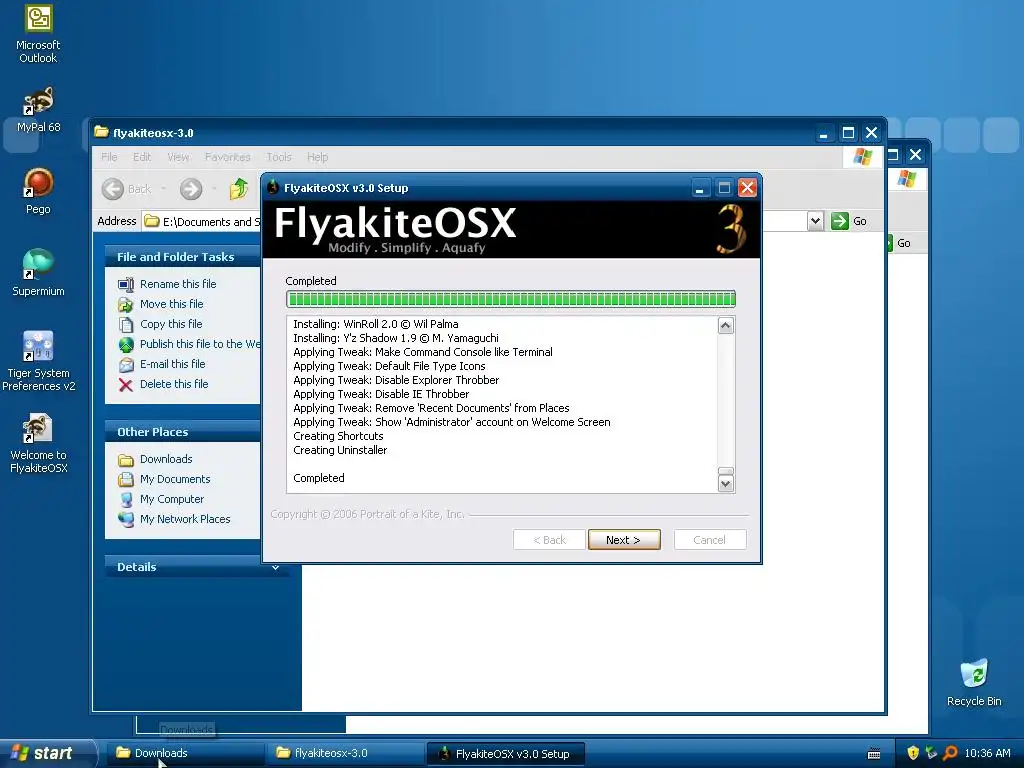
Task: Select 'Creating Uninstaller' log line
Action: coord(340,451)
